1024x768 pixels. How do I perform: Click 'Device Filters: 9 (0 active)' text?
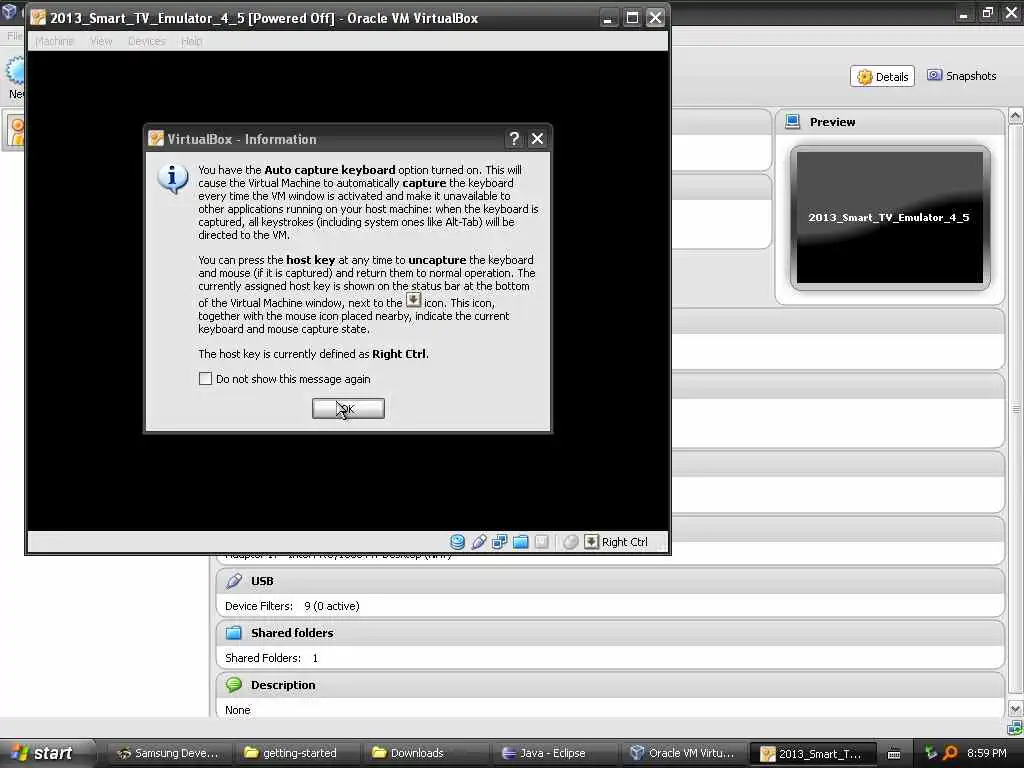pyautogui.click(x=292, y=606)
